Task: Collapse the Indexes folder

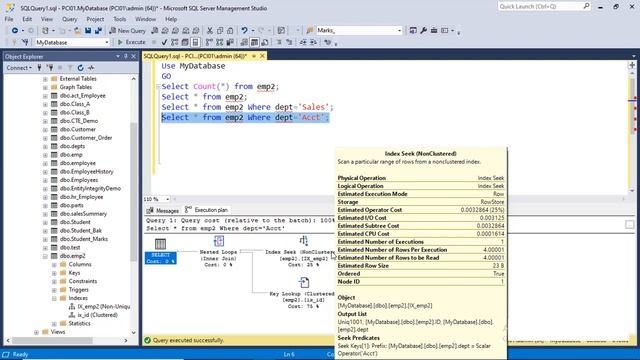Action: [54, 298]
